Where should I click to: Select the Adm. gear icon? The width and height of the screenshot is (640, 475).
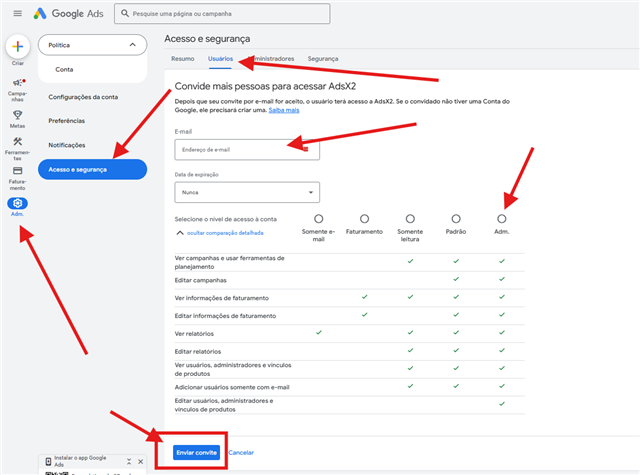[x=18, y=203]
